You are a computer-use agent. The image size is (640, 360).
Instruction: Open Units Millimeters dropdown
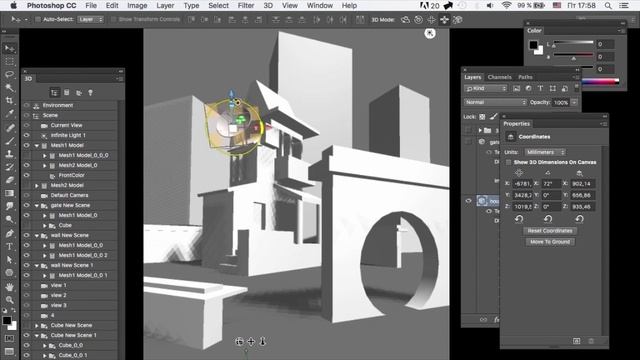click(x=544, y=152)
